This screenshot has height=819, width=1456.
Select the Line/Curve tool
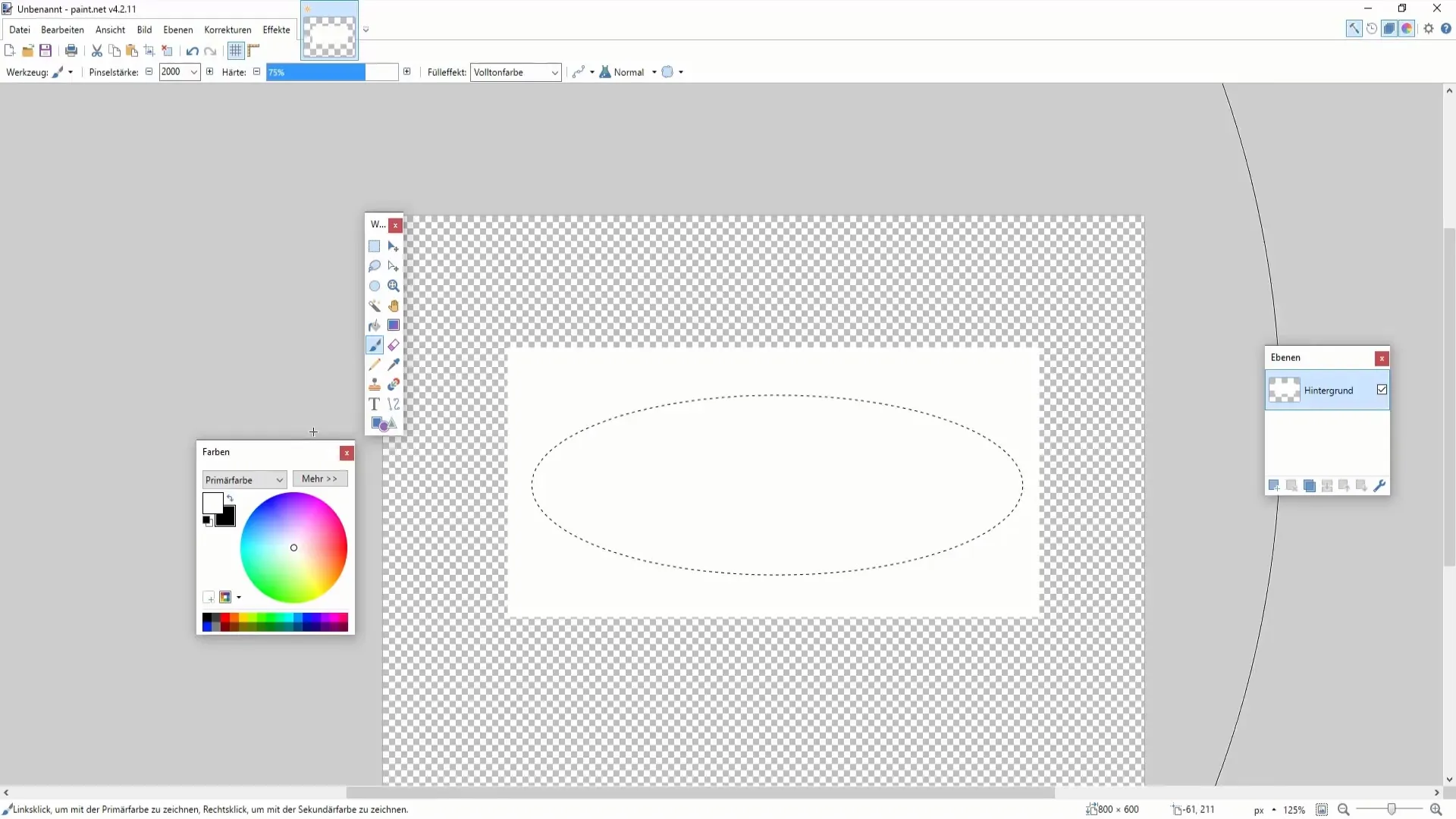(x=394, y=404)
